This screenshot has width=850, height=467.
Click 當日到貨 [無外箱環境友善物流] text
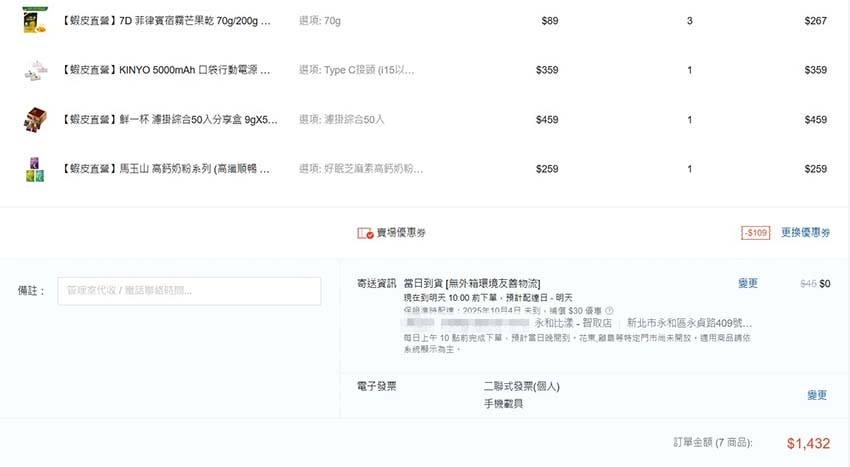point(472,283)
